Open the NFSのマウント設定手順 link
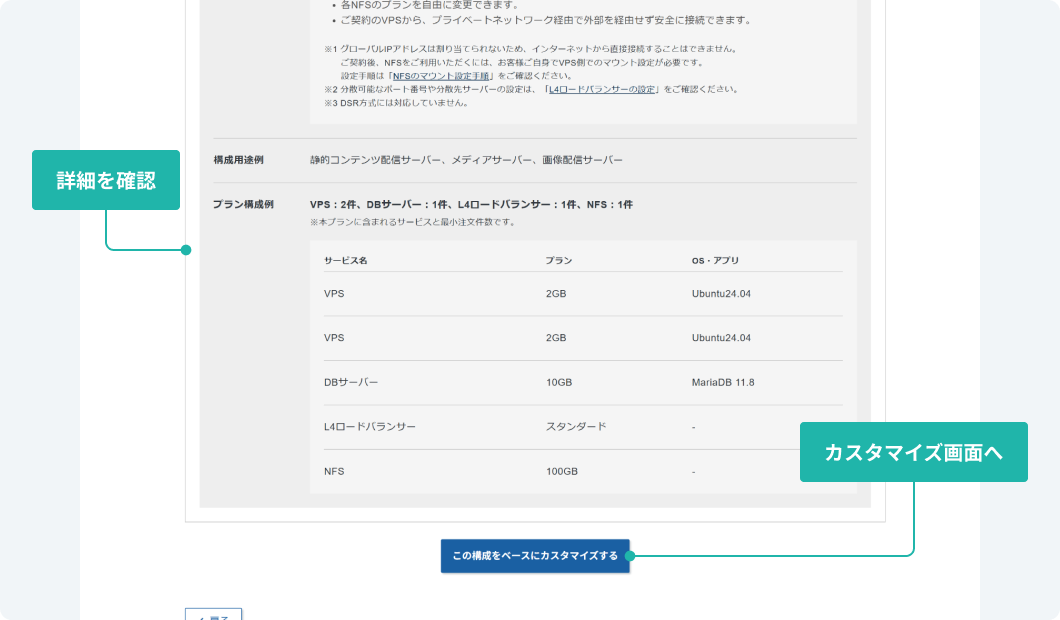 (x=441, y=76)
